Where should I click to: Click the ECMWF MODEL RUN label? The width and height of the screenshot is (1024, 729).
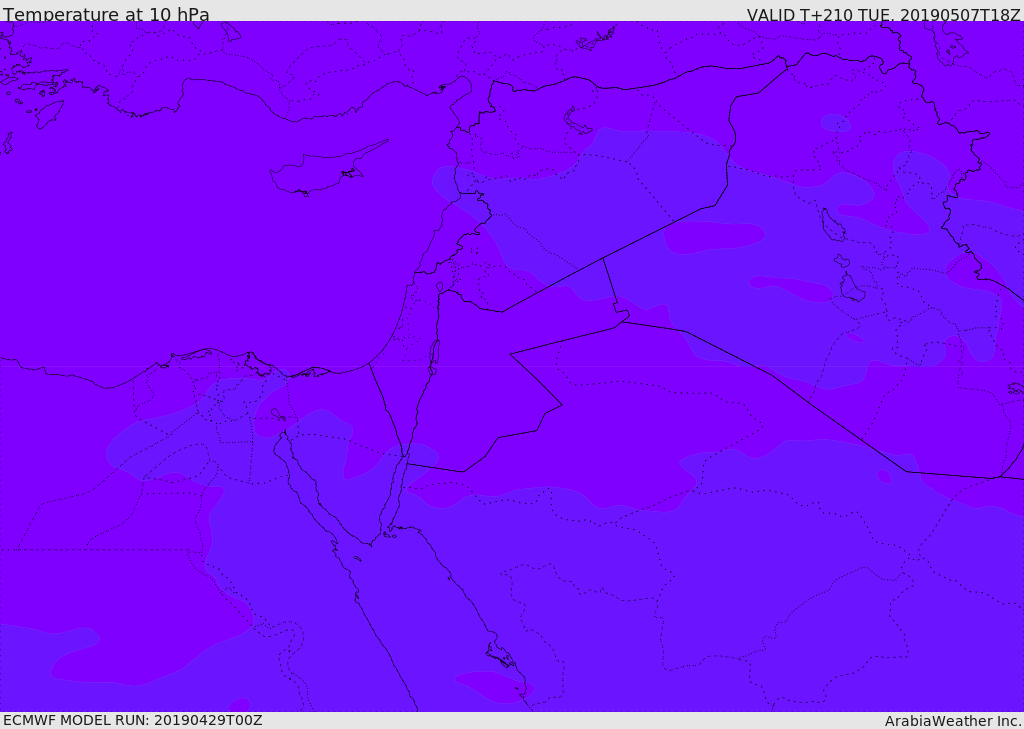pyautogui.click(x=132, y=720)
